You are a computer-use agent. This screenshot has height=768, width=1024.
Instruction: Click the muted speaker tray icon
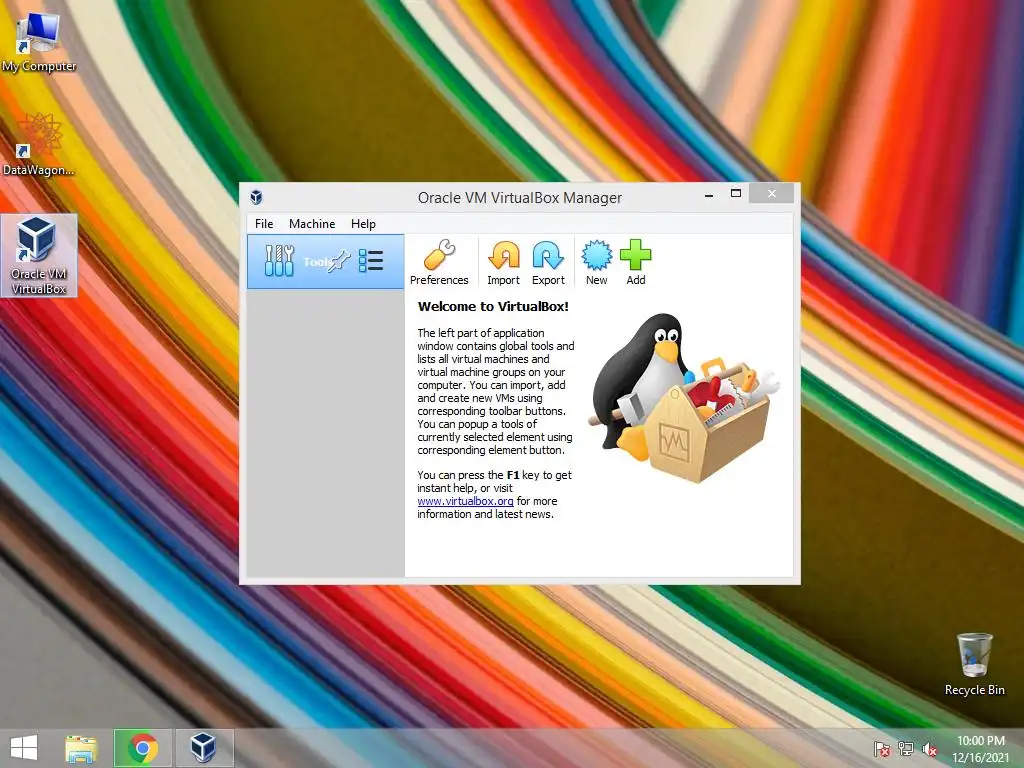(929, 749)
